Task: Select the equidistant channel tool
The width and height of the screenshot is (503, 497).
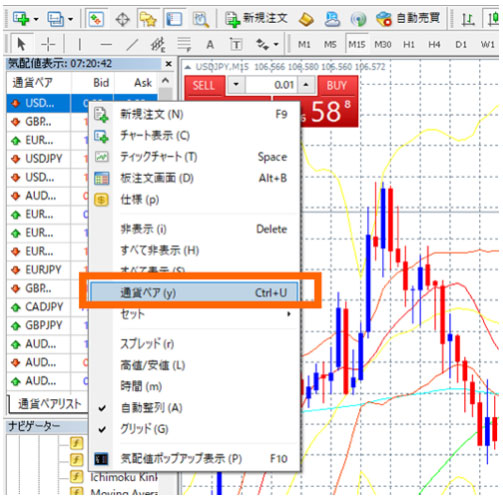Action: pos(158,44)
